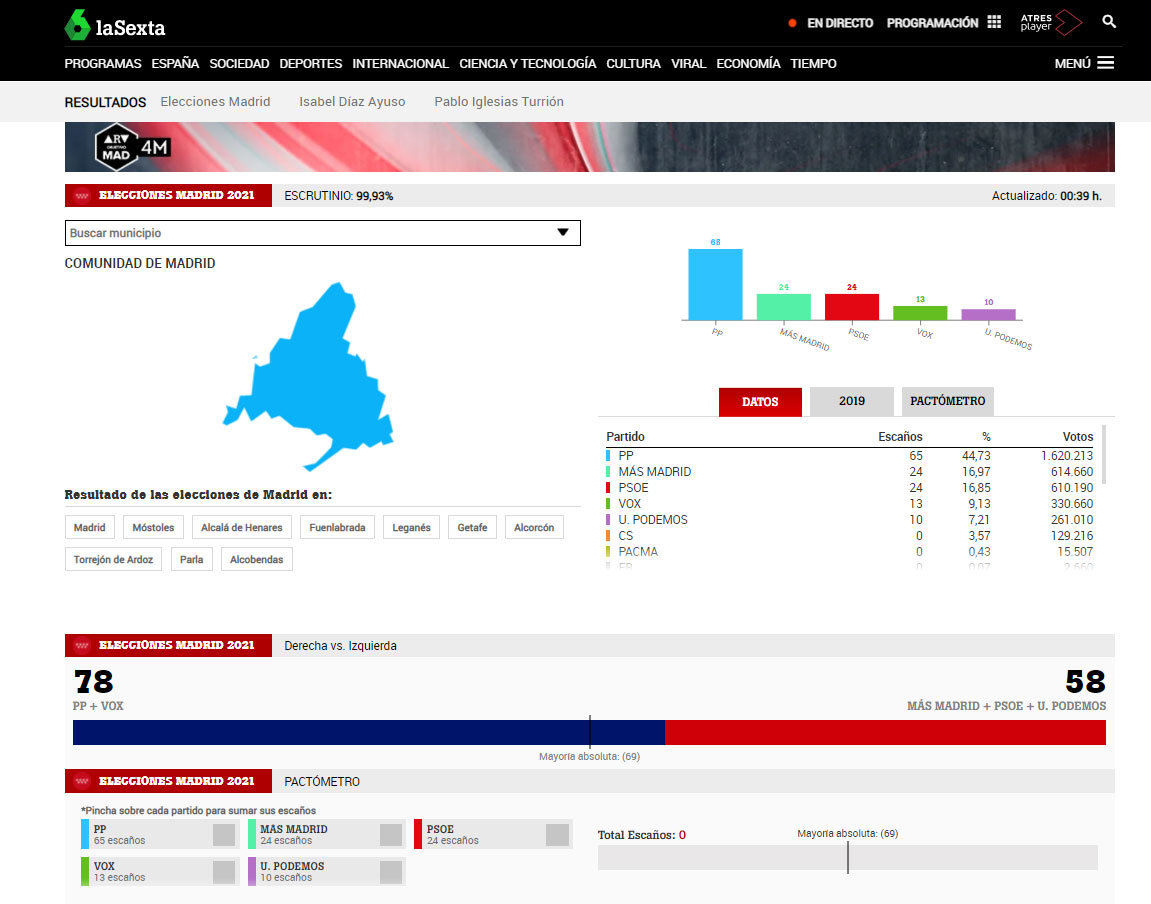Screen dimensions: 1151x904
Task: Open the Elecciones Madrid topic link
Action: (215, 102)
